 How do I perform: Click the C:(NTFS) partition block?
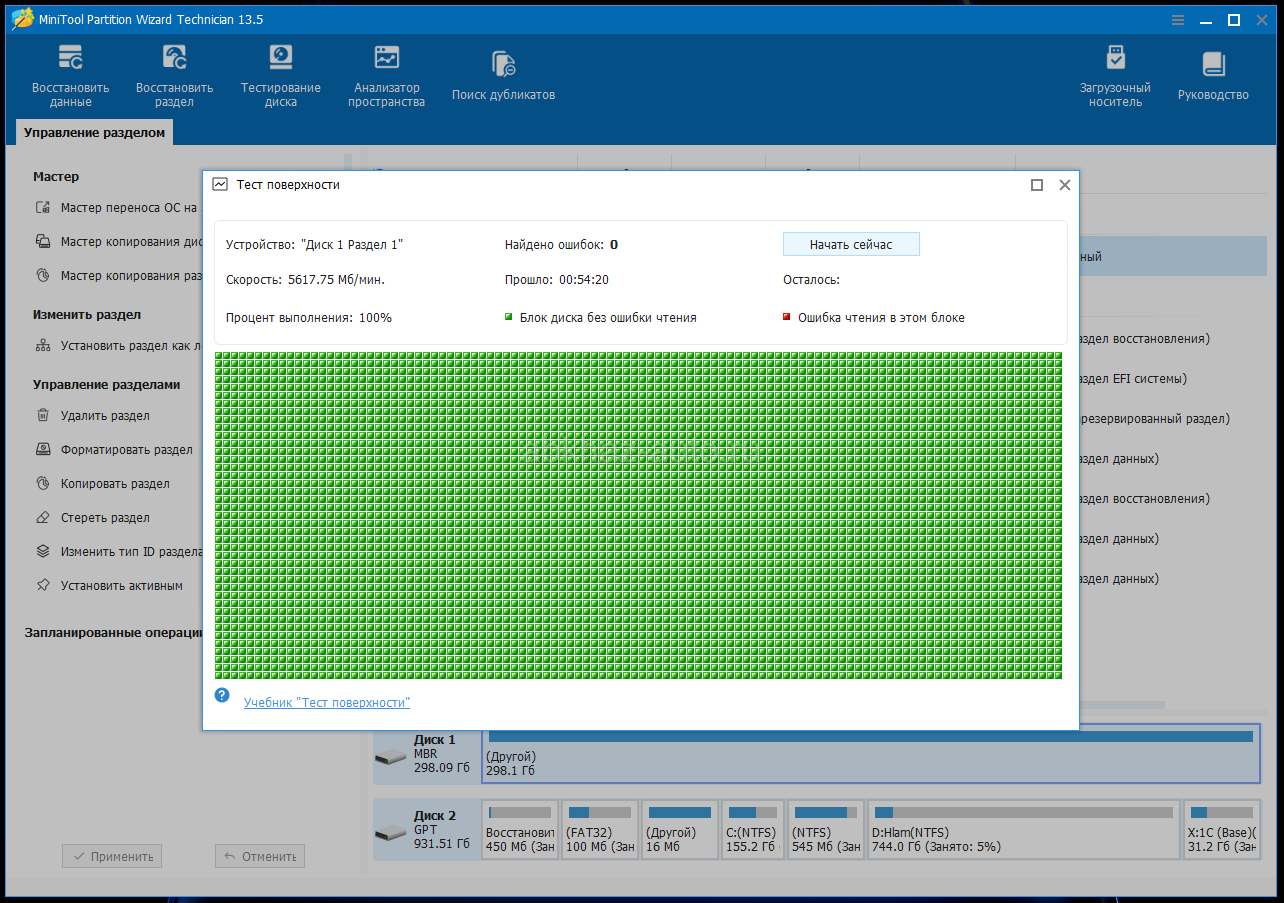coord(754,830)
